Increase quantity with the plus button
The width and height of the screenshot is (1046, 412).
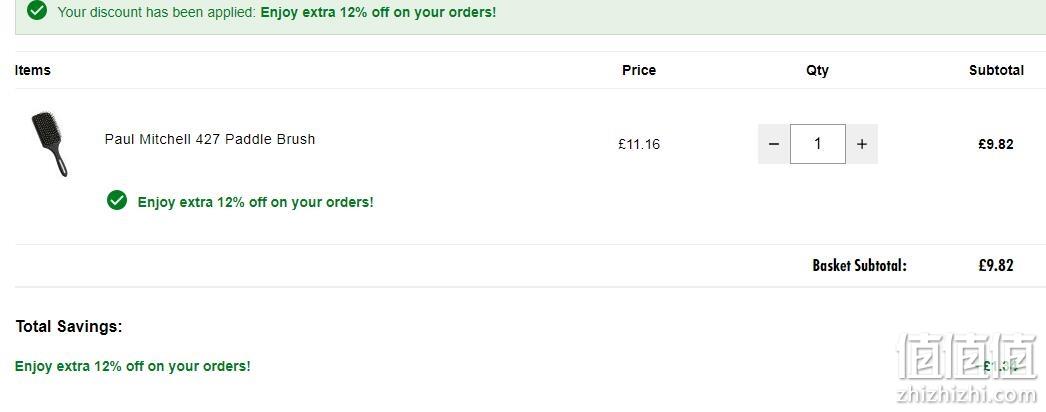[862, 144]
